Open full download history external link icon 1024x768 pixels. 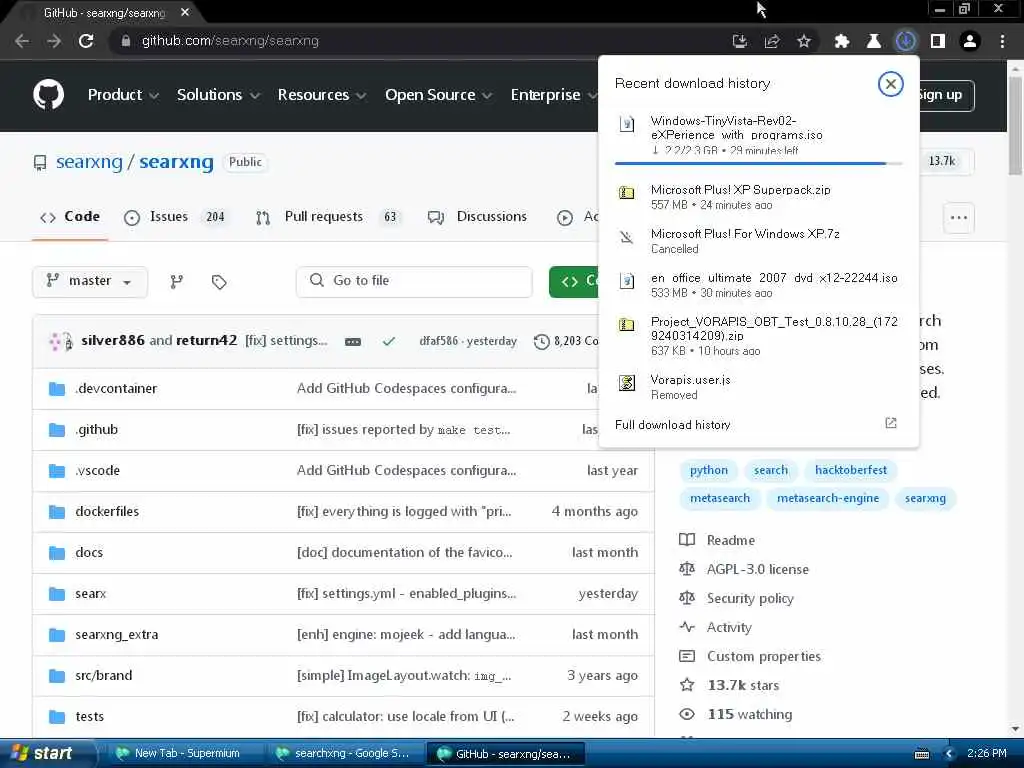point(891,423)
